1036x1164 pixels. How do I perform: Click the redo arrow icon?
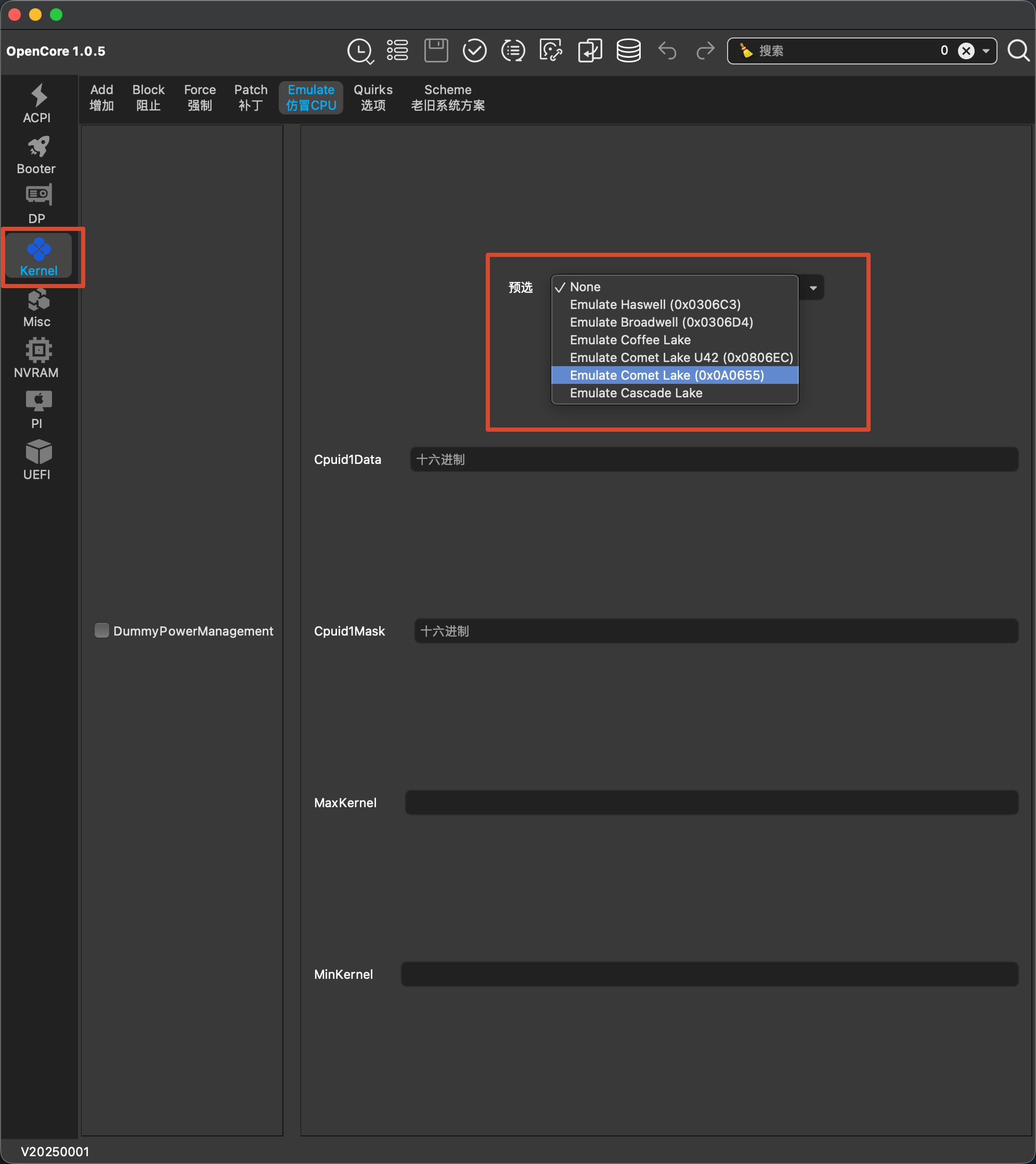706,50
